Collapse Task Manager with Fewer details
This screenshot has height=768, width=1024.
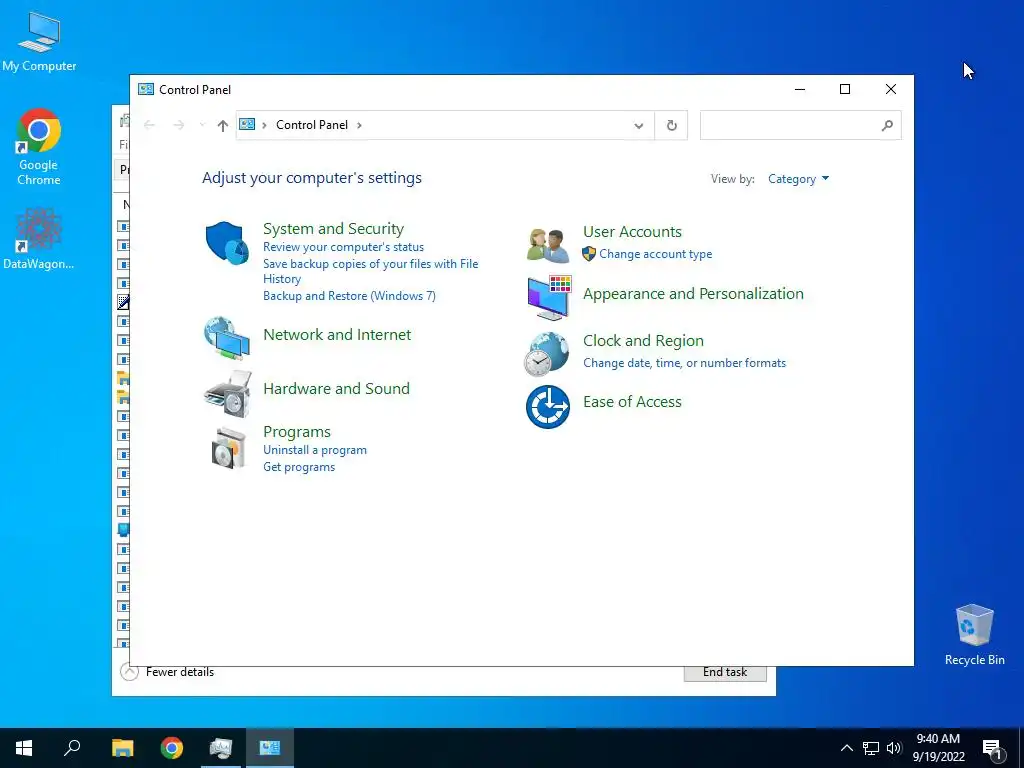coord(168,672)
